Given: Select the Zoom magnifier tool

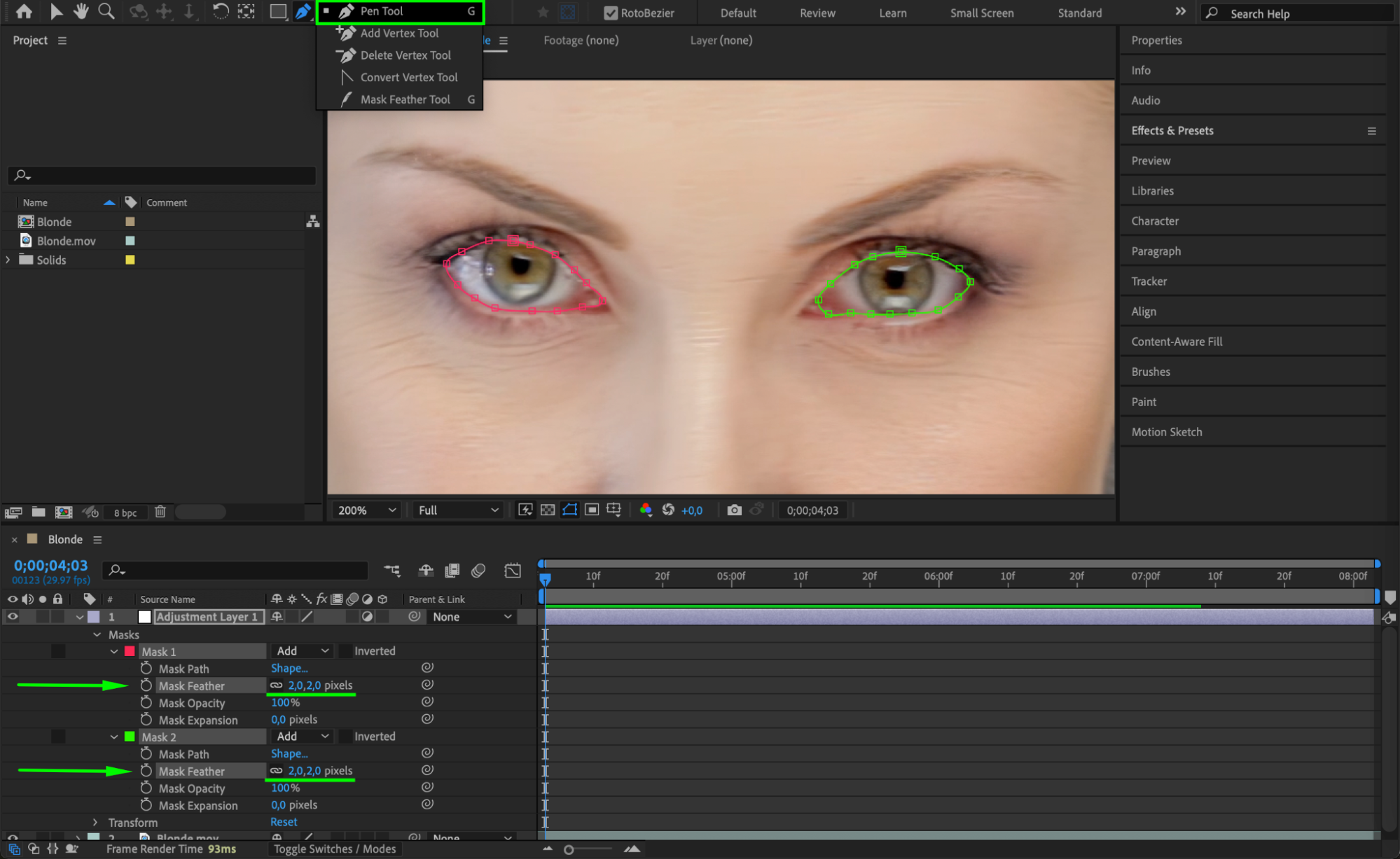Looking at the screenshot, I should (106, 11).
